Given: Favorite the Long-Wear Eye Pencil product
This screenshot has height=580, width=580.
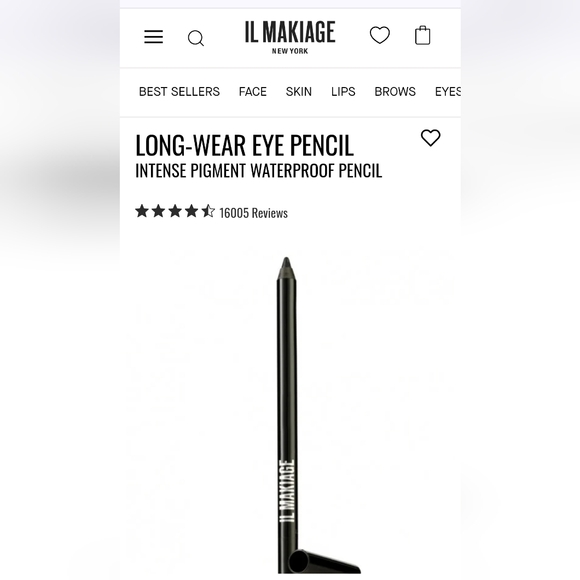Looking at the screenshot, I should [x=431, y=138].
